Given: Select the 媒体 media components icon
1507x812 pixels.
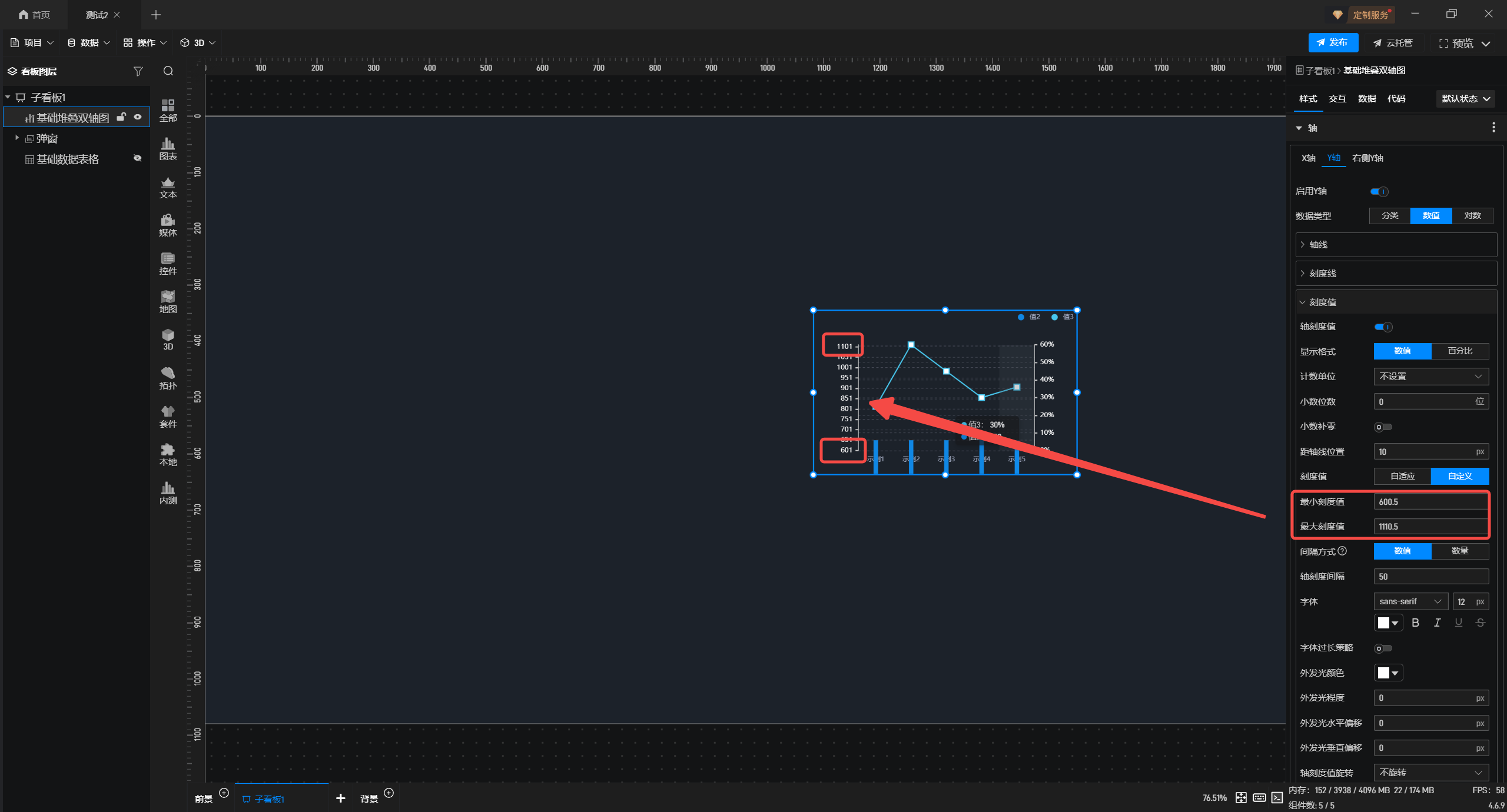Looking at the screenshot, I should [x=168, y=225].
